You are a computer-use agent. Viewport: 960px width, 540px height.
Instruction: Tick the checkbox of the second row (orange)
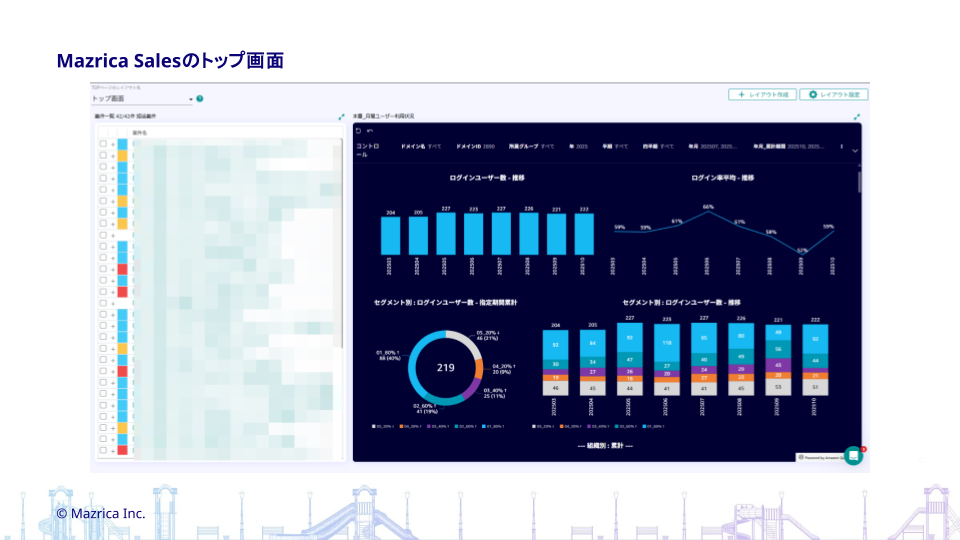[x=103, y=156]
